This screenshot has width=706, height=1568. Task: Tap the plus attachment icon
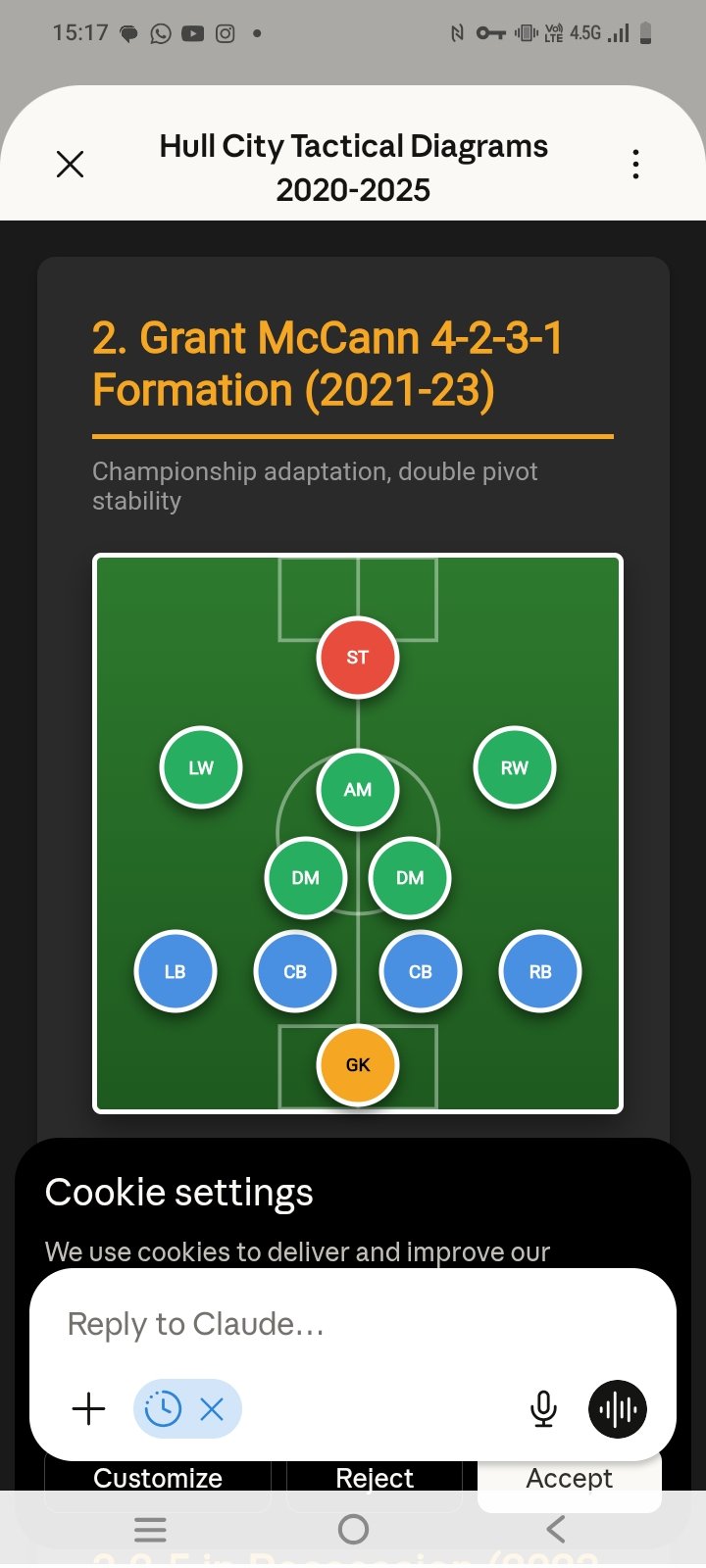87,1408
